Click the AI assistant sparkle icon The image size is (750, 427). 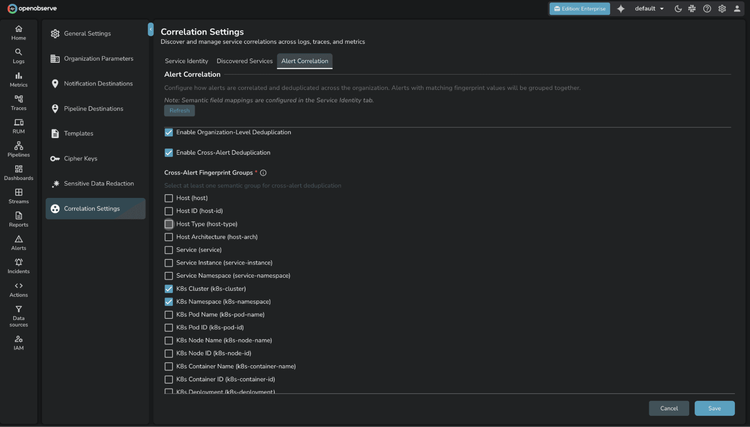pos(621,8)
